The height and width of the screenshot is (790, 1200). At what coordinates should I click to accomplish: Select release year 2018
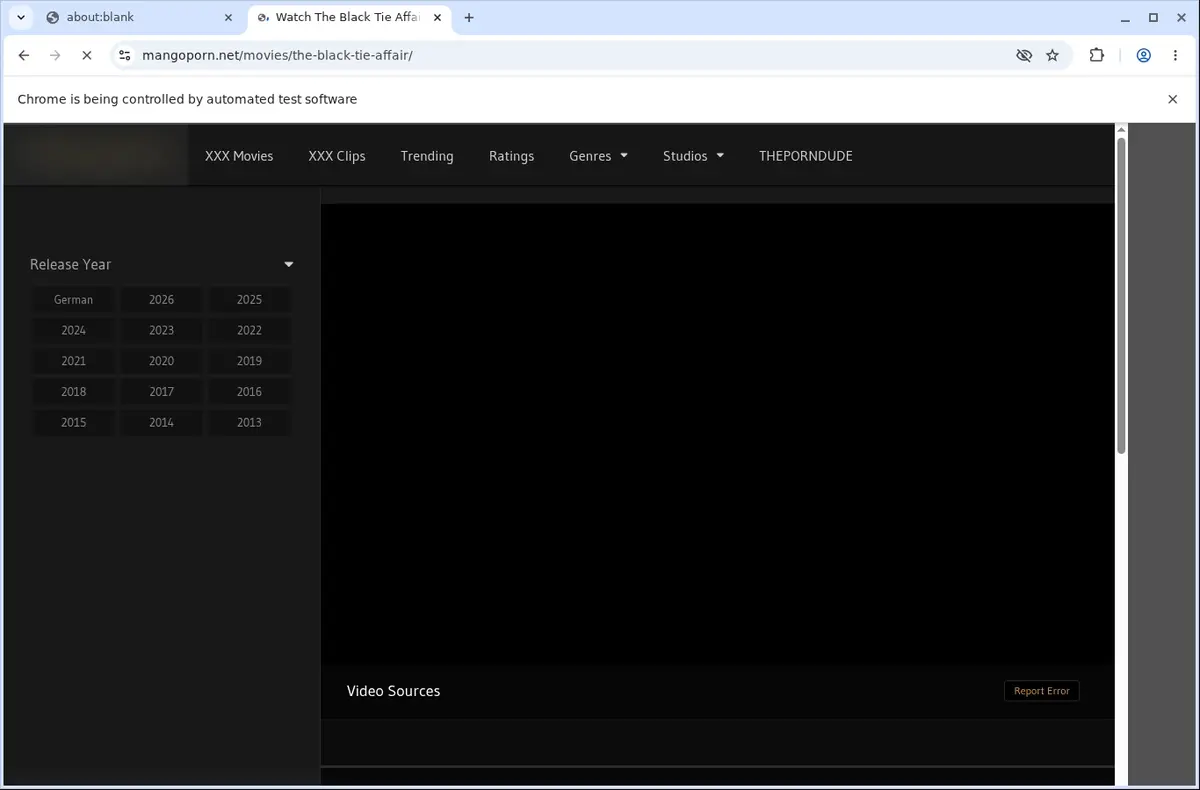[74, 392]
